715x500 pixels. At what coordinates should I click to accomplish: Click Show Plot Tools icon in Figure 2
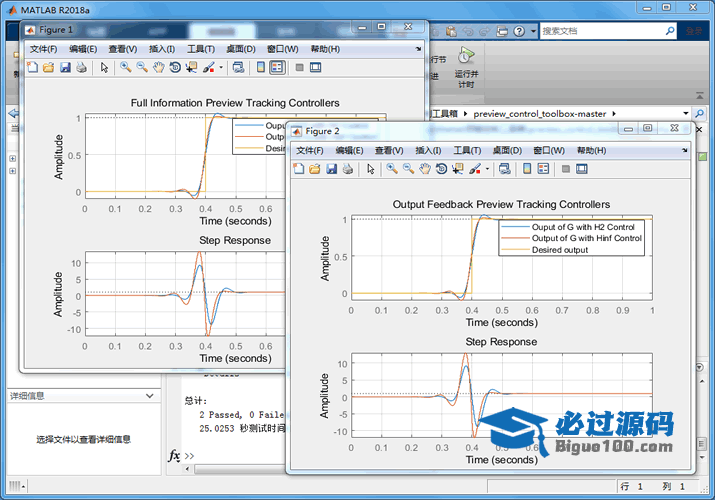[582, 169]
